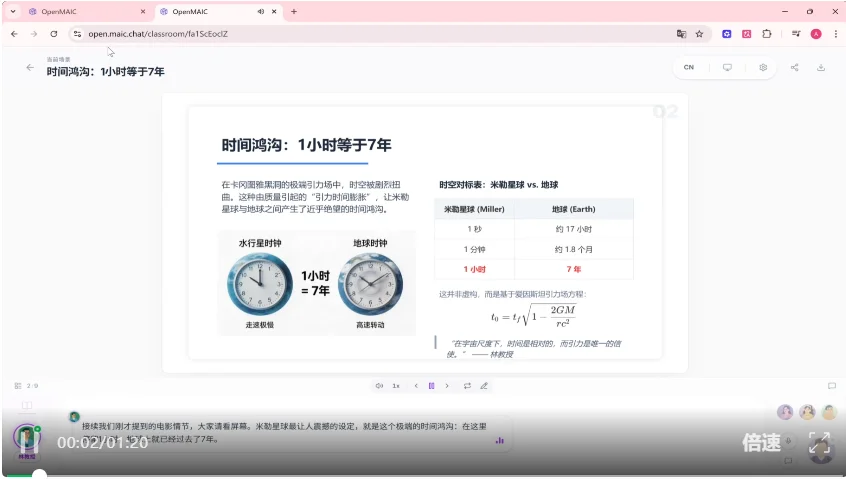Open the blue extension icon in the toolbar
Viewport: 846px width, 479px height.
click(x=727, y=33)
